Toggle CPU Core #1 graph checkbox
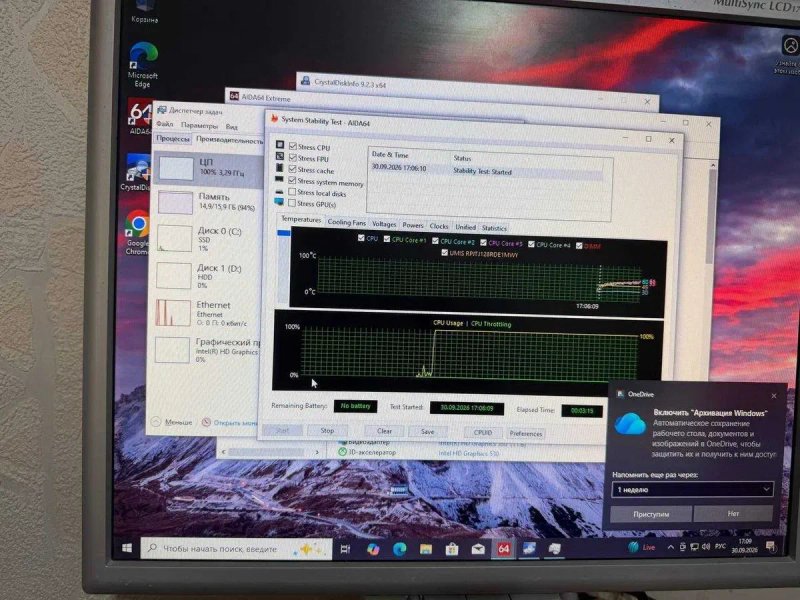 387,239
